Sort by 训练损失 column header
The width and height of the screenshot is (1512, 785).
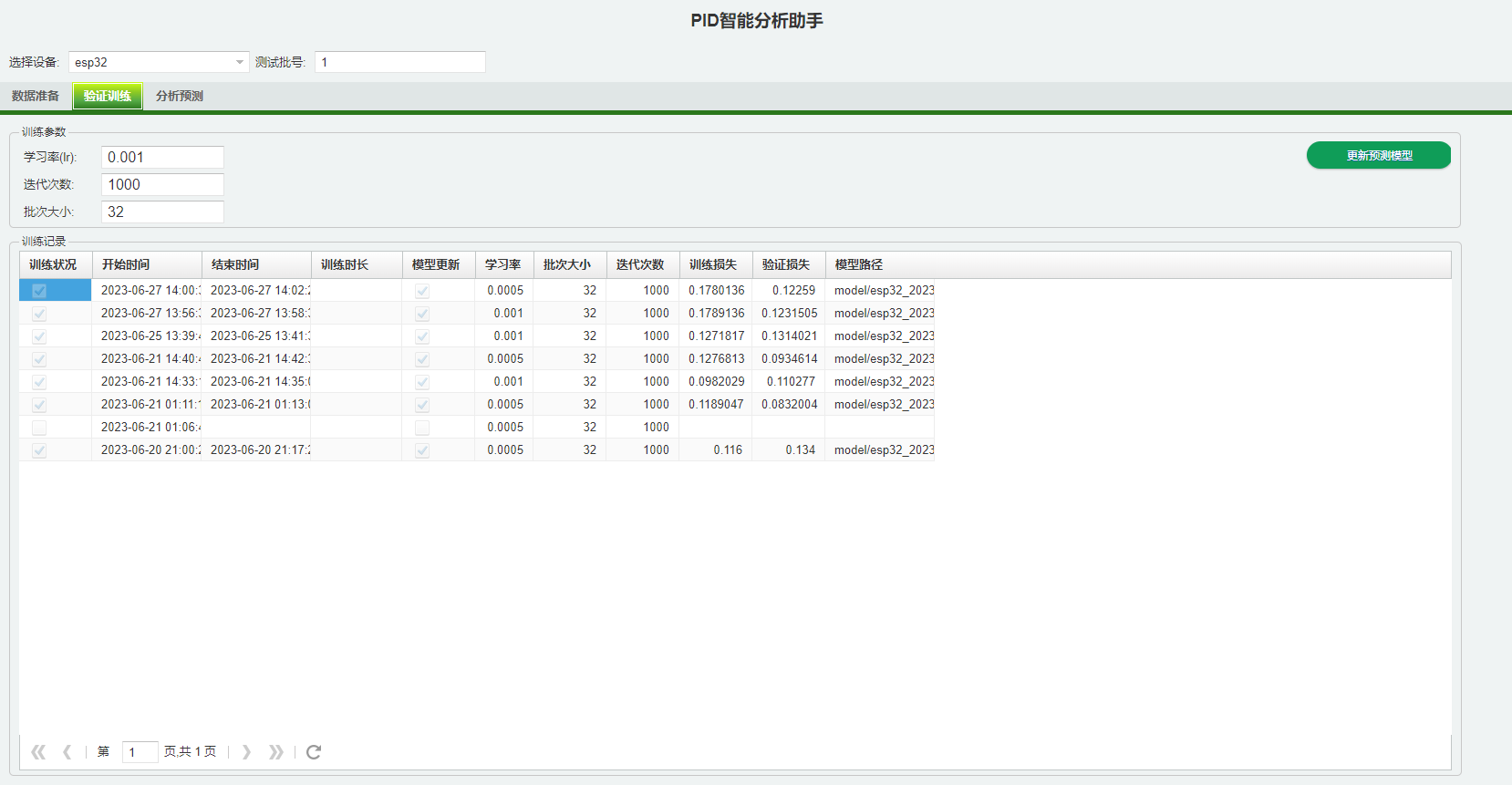click(716, 264)
